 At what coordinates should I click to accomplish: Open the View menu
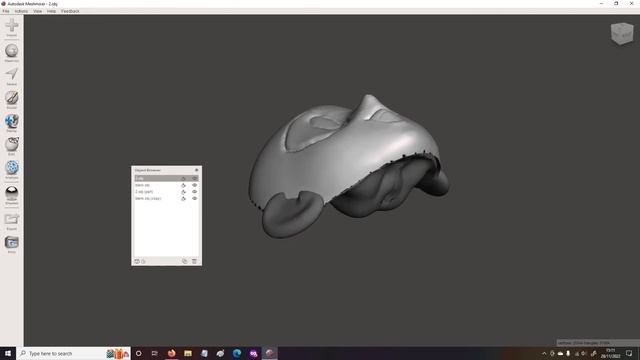(x=38, y=11)
